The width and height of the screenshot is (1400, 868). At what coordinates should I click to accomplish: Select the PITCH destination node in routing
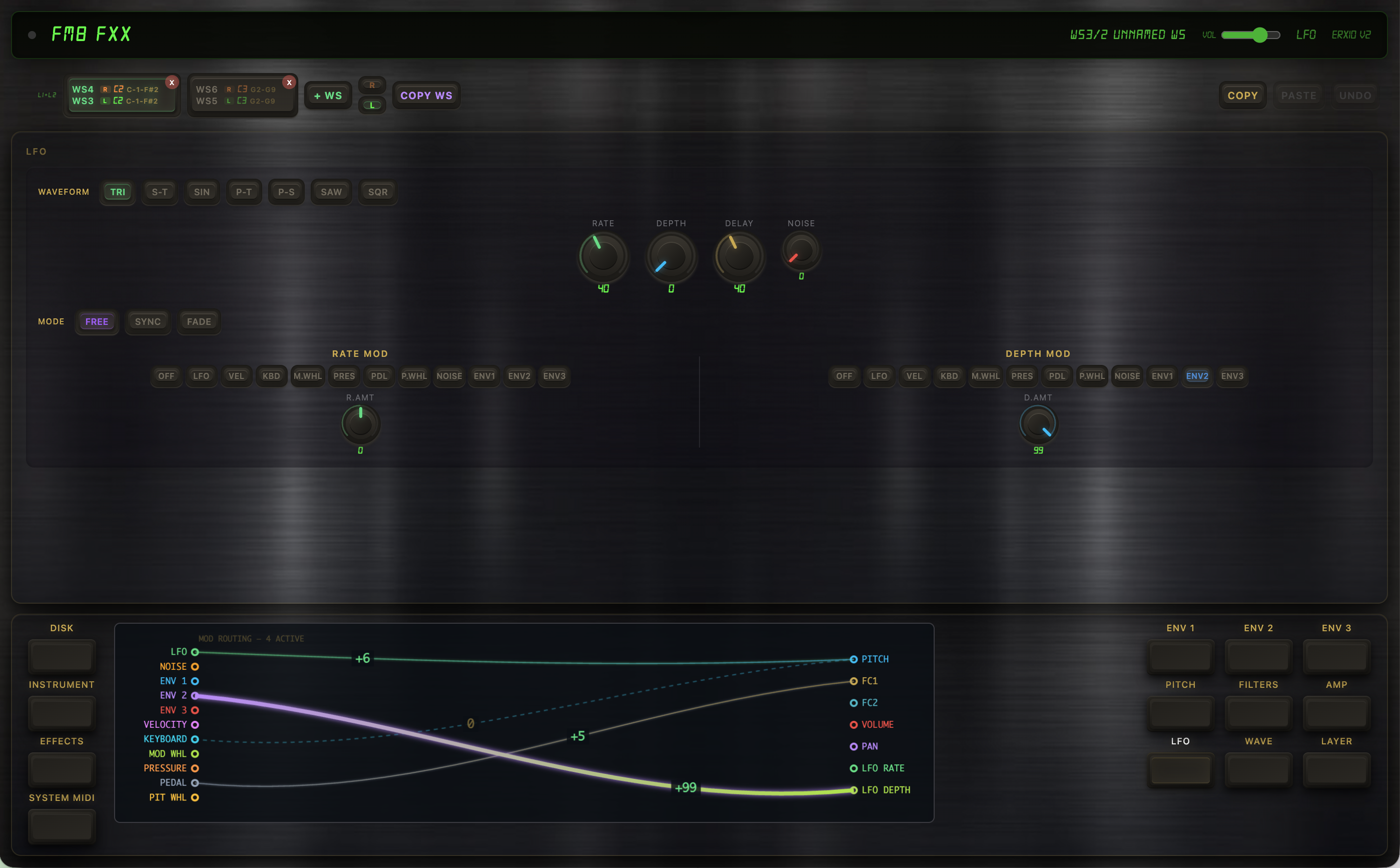[853, 659]
